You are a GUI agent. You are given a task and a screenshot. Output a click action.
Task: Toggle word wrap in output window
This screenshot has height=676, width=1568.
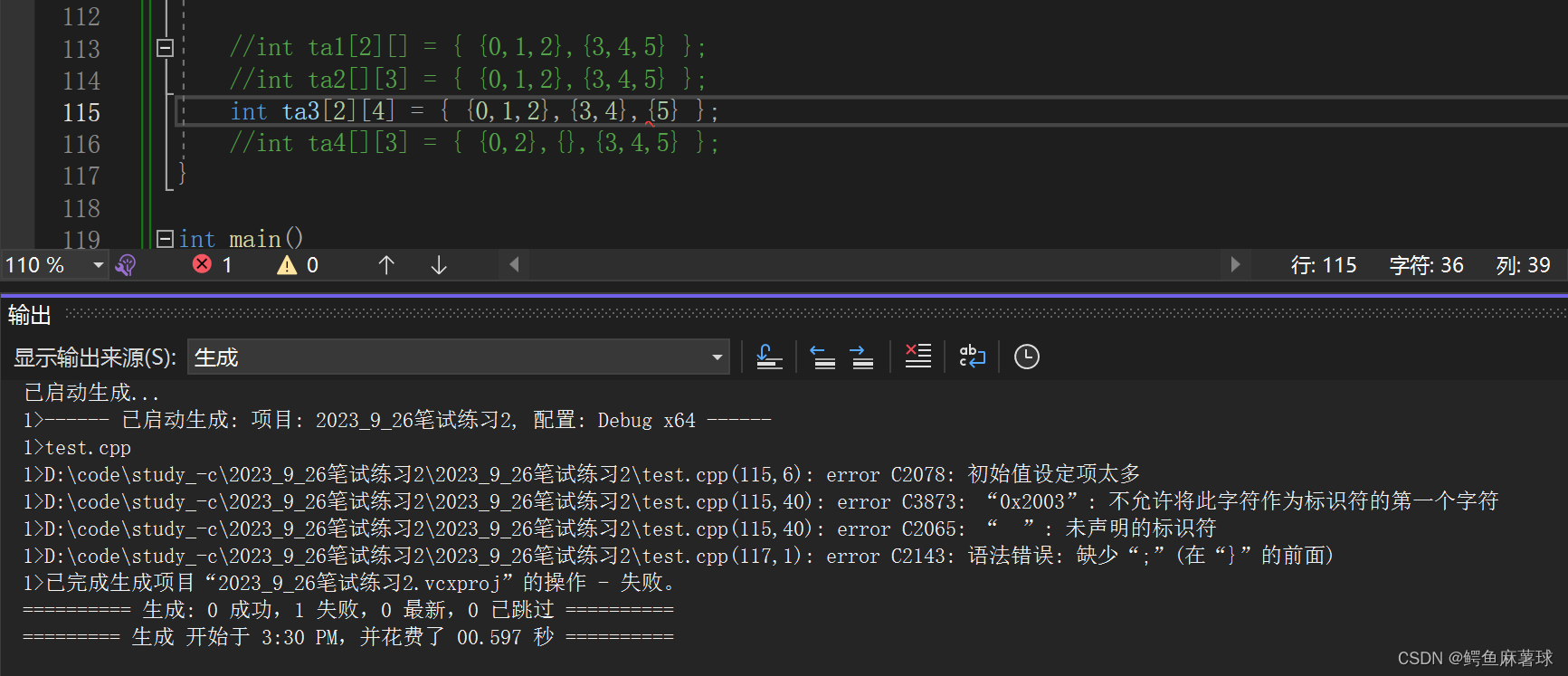coord(972,357)
